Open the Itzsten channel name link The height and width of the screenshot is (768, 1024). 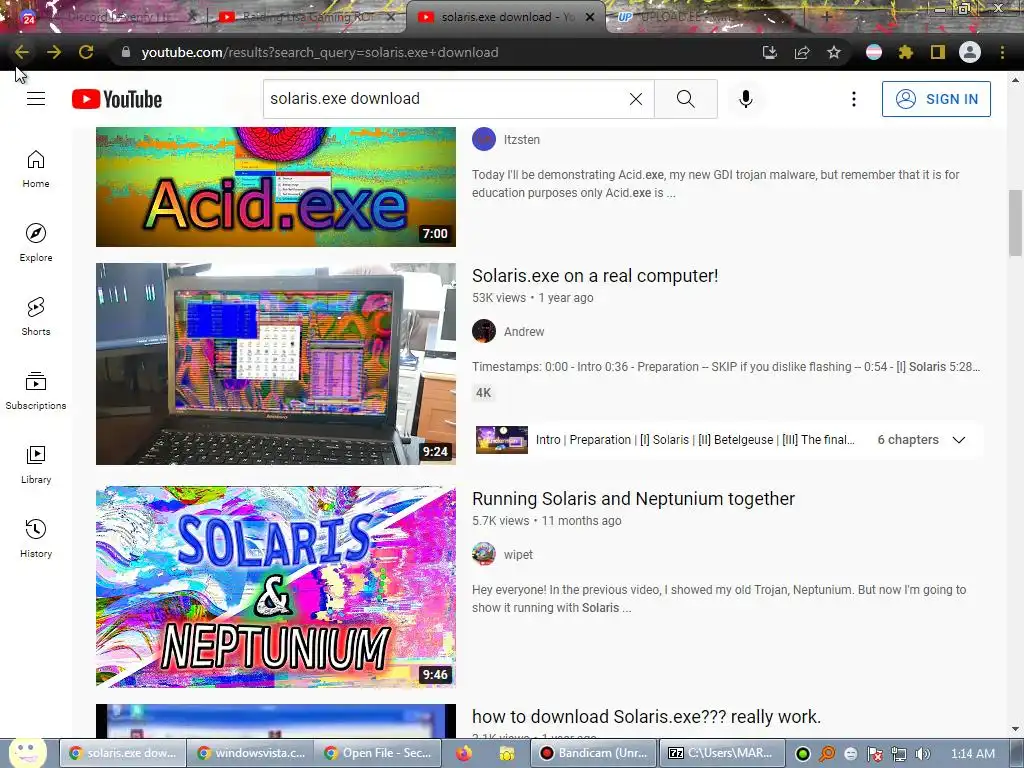point(522,140)
